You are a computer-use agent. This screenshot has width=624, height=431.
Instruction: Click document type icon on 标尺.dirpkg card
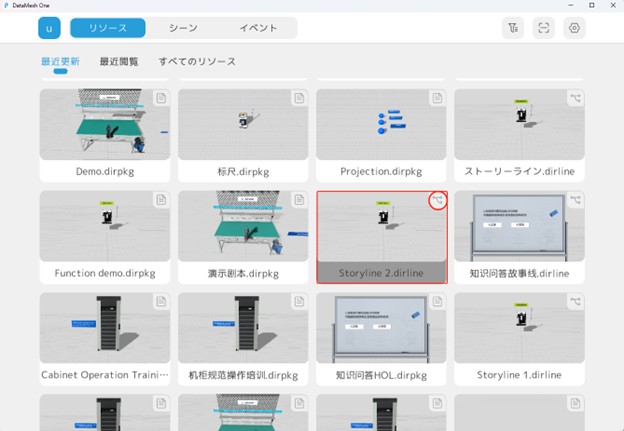click(299, 98)
